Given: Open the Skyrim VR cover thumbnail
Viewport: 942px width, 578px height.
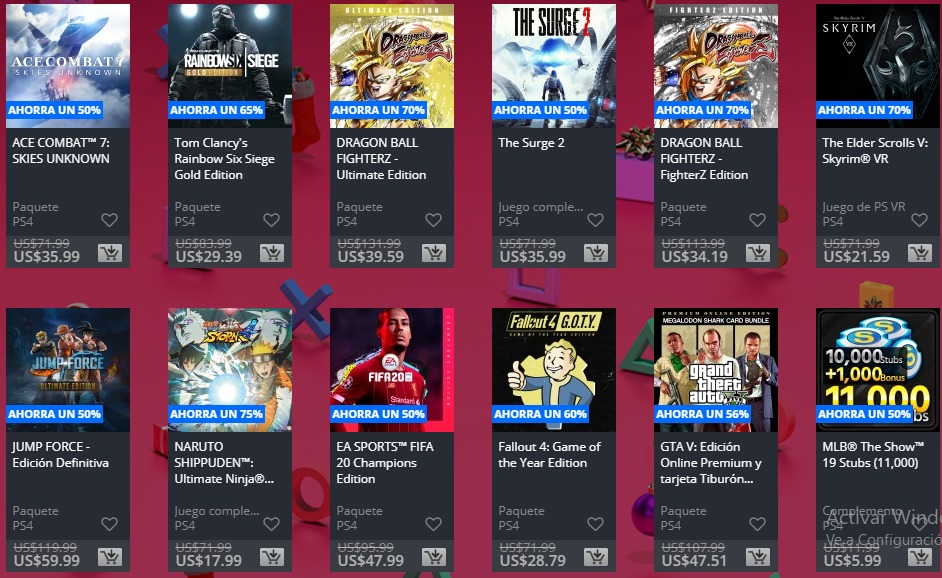Looking at the screenshot, I should tap(878, 66).
